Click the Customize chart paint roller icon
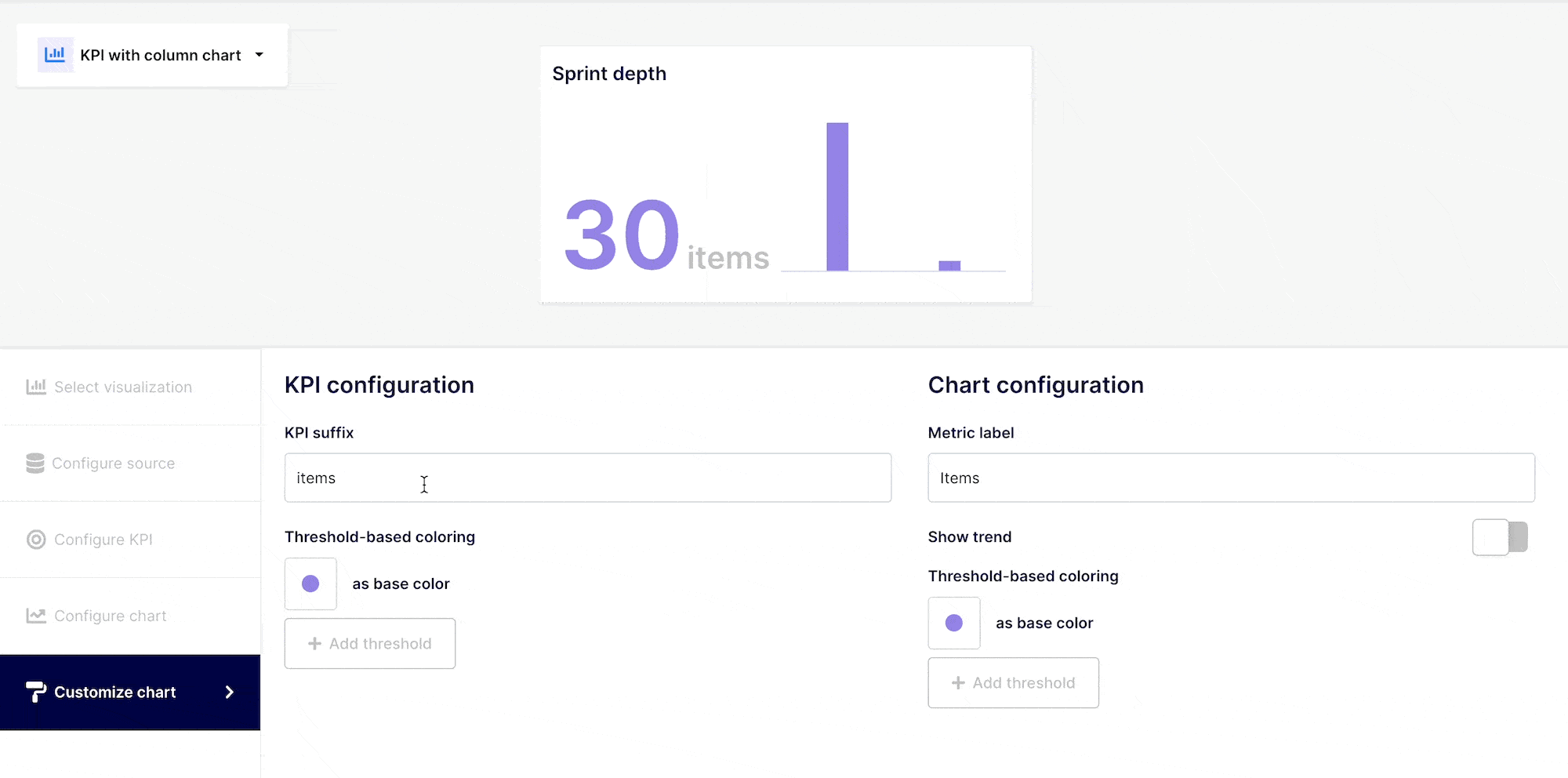Screen dimensions: 1568x778 pos(36,692)
